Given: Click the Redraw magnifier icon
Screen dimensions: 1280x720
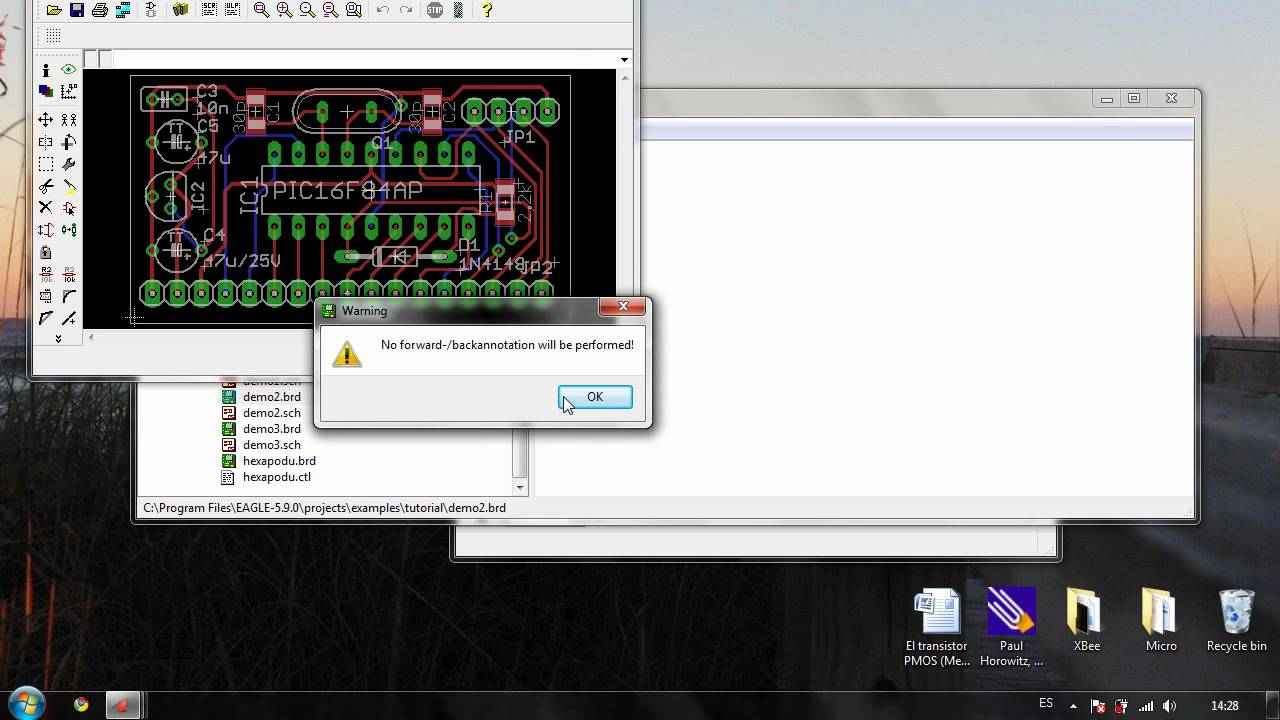Looking at the screenshot, I should pos(330,10).
